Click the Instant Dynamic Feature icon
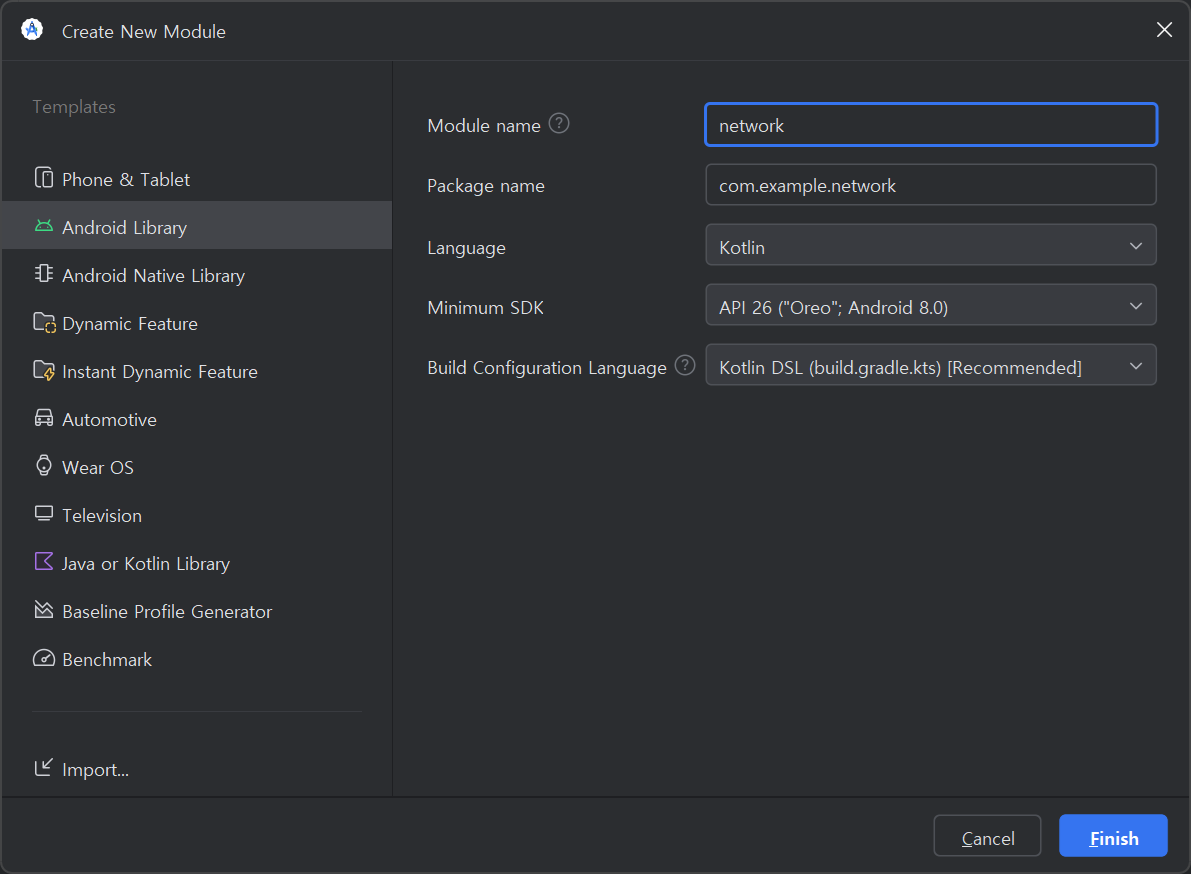This screenshot has width=1191, height=874. coord(44,371)
